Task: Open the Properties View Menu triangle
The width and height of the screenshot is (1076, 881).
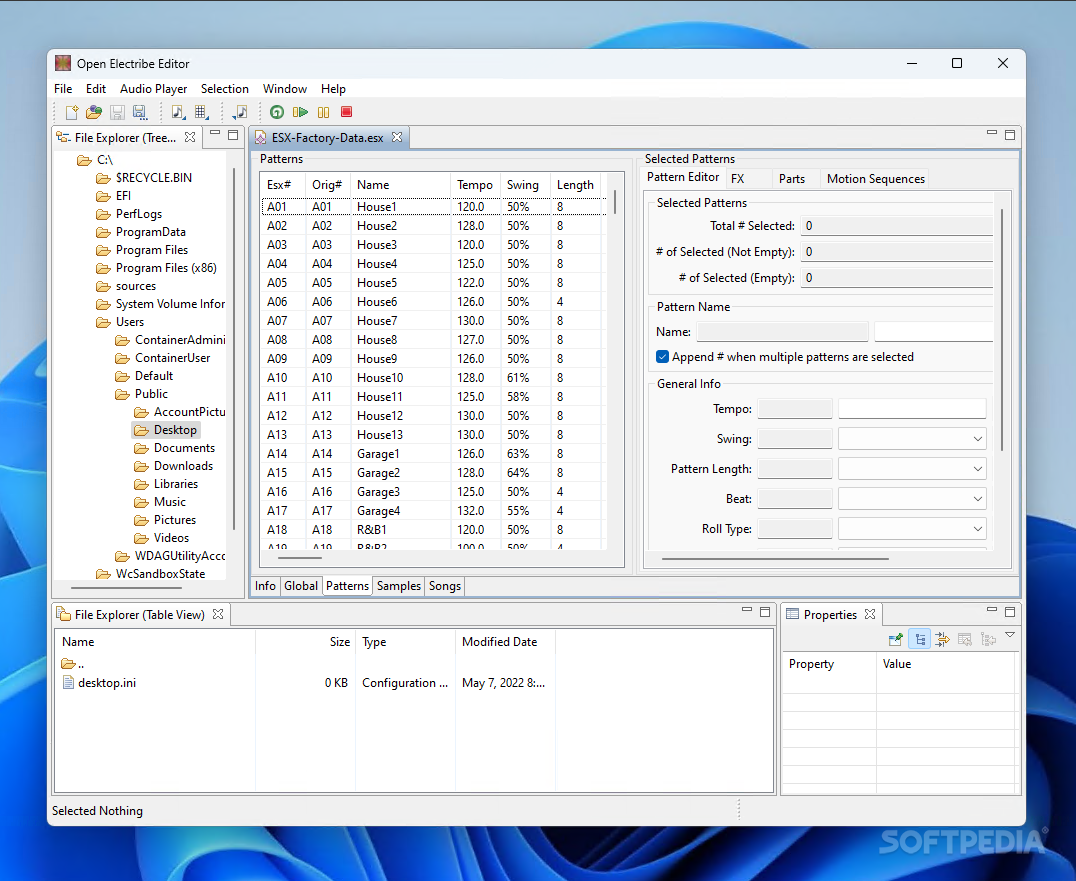Action: [1010, 635]
